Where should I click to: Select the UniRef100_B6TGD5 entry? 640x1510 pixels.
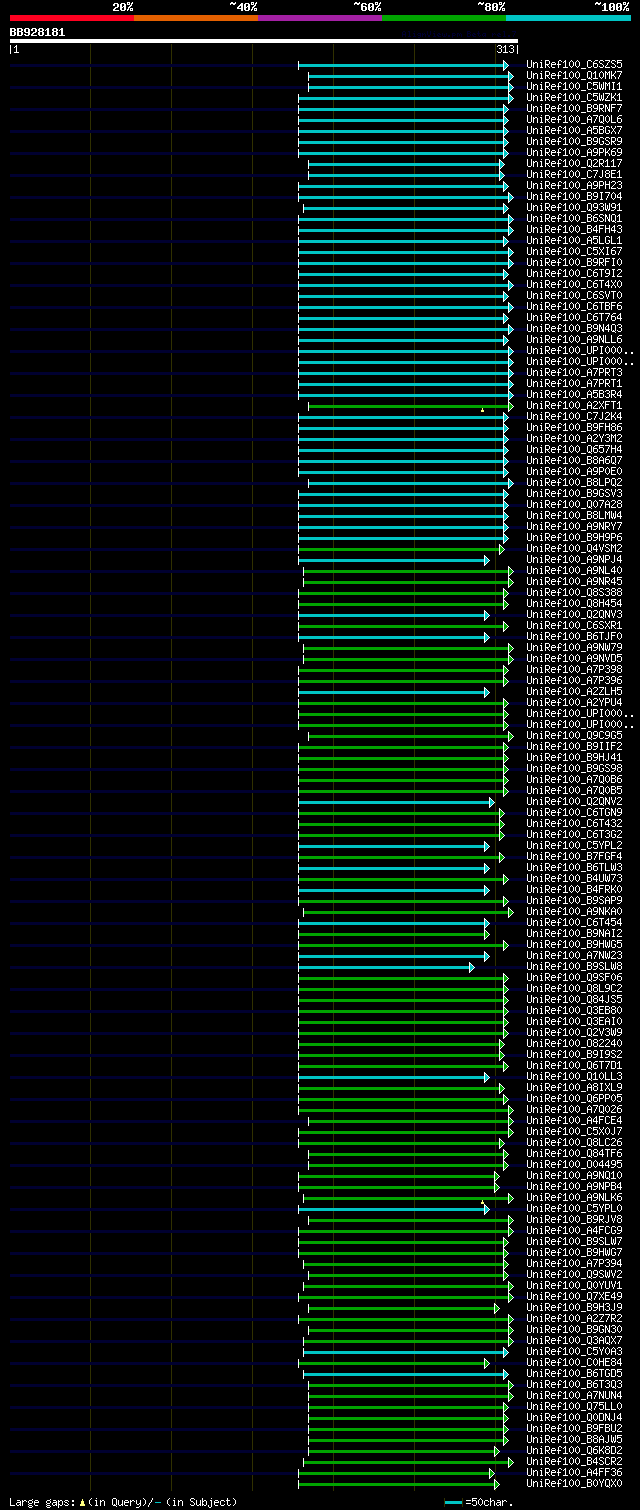[574, 1373]
